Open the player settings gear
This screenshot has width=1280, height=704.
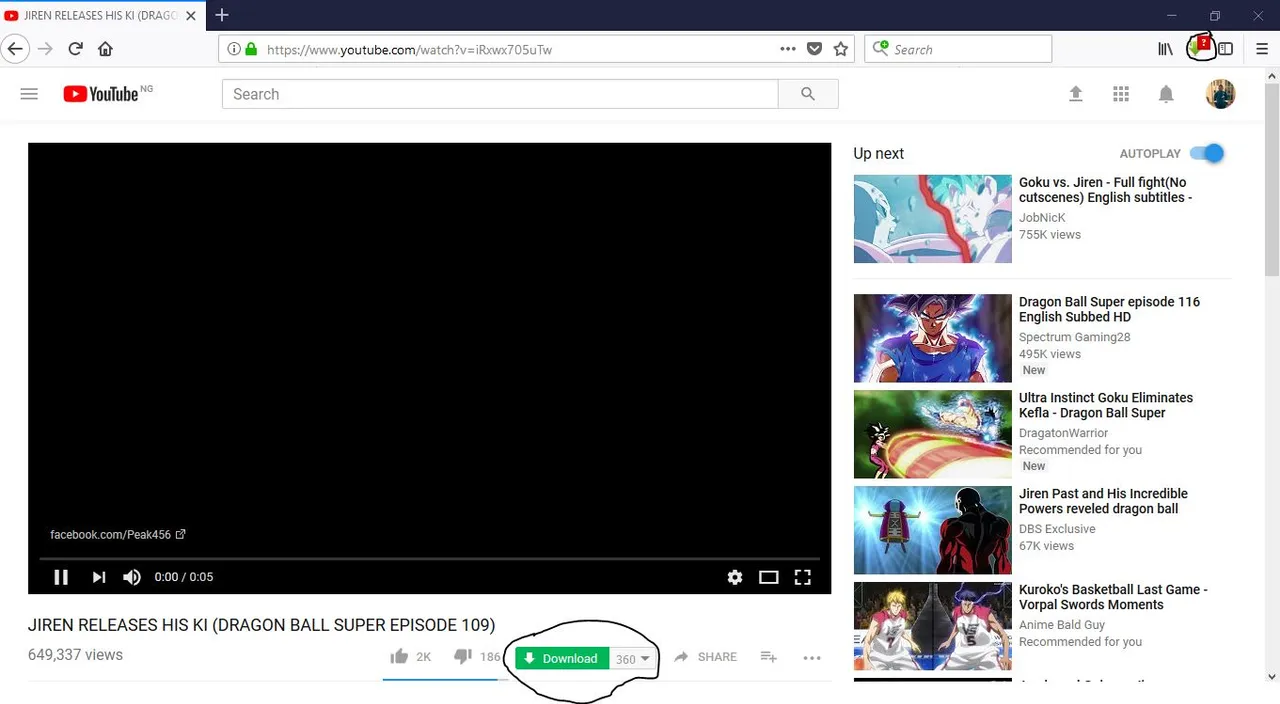(x=735, y=577)
